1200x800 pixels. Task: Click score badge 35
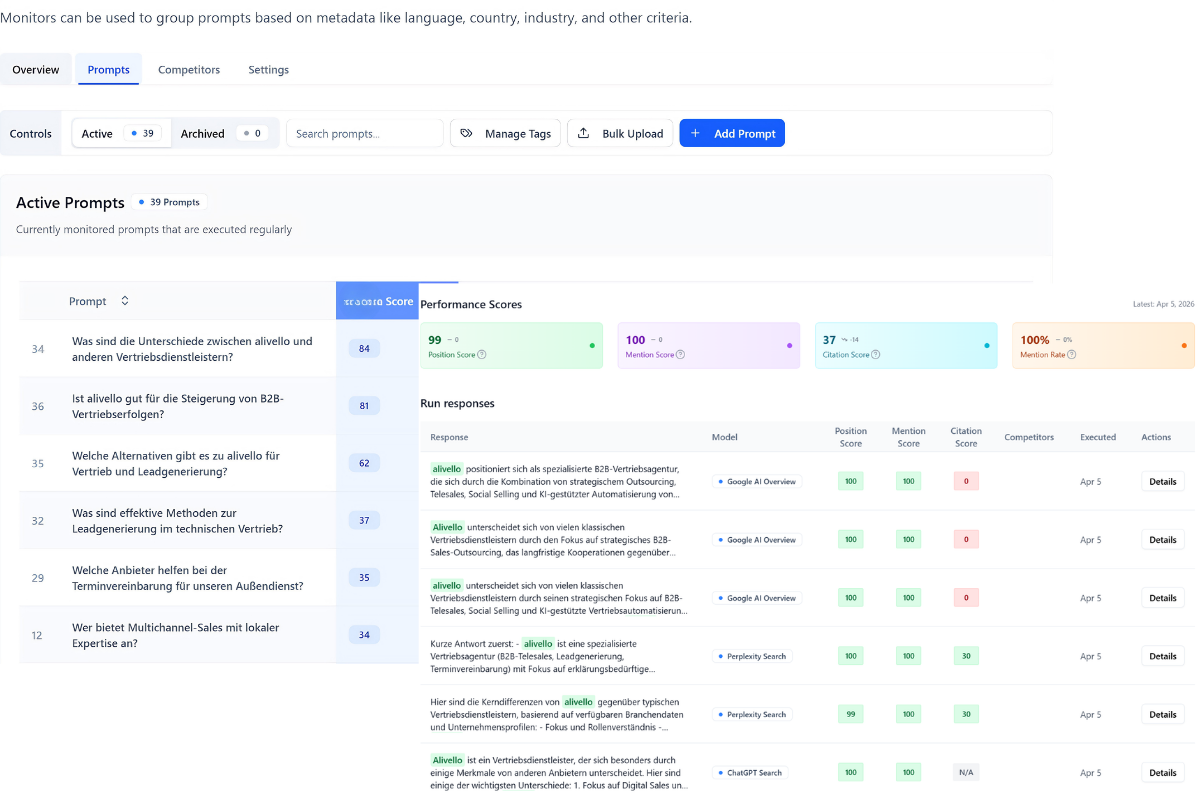pyautogui.click(x=364, y=578)
